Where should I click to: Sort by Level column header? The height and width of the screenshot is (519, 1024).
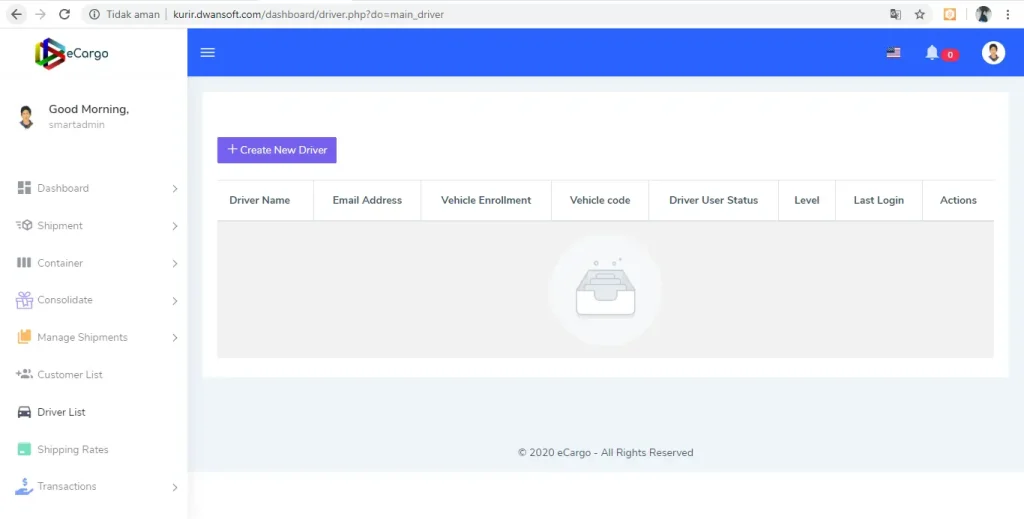807,200
